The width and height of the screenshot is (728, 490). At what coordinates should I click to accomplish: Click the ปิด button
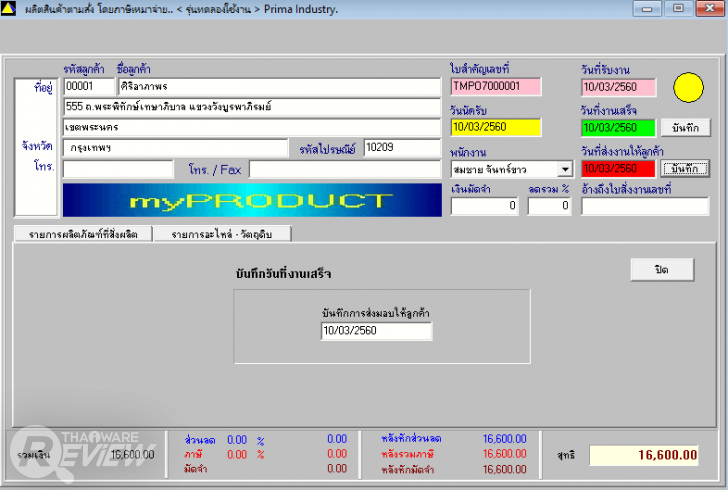[x=662, y=269]
